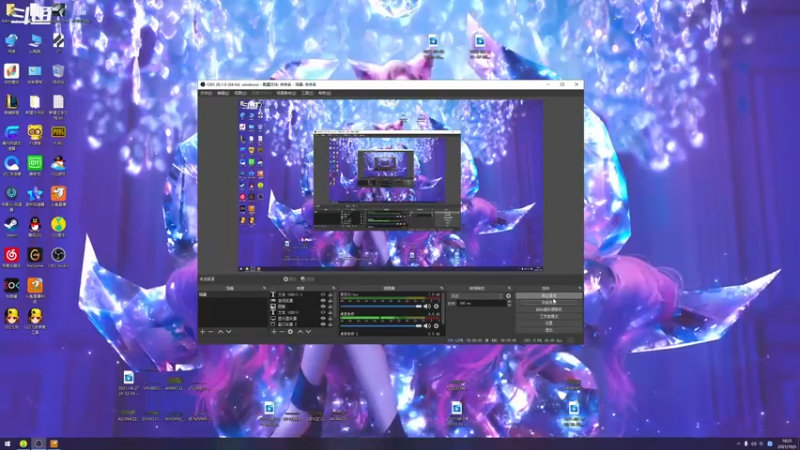Open the Tools menu in OBS
The width and height of the screenshot is (800, 450).
point(307,93)
